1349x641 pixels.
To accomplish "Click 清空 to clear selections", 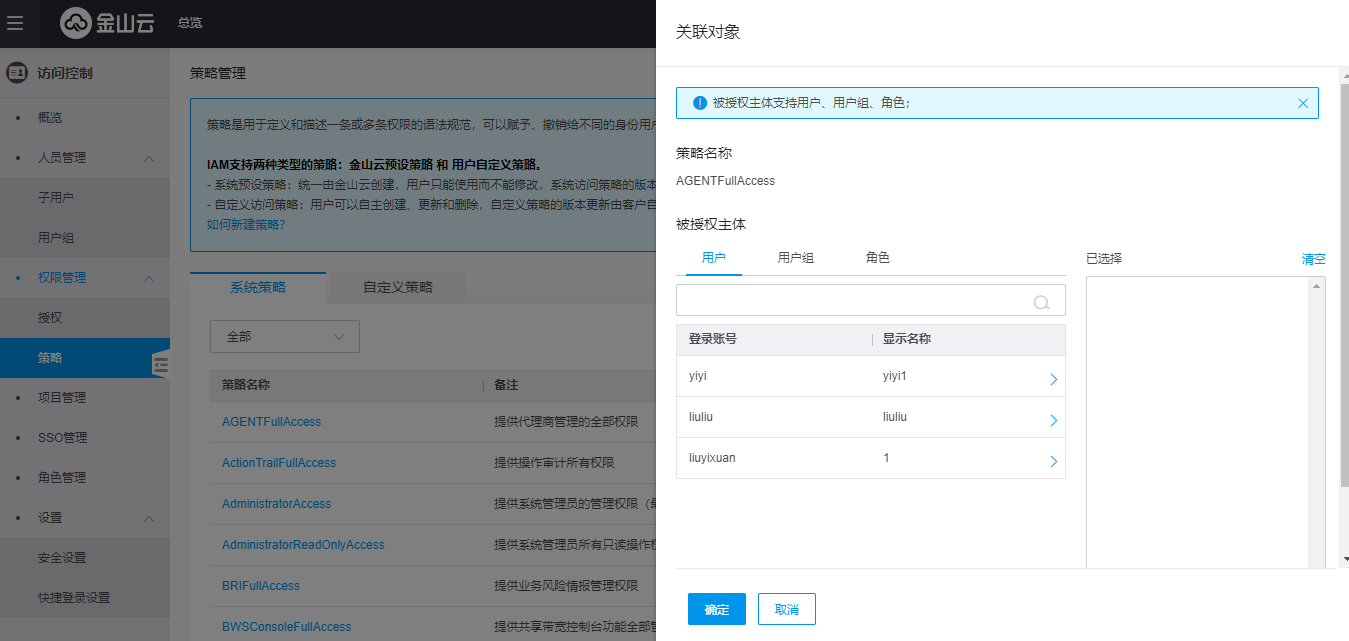I will (x=1313, y=258).
